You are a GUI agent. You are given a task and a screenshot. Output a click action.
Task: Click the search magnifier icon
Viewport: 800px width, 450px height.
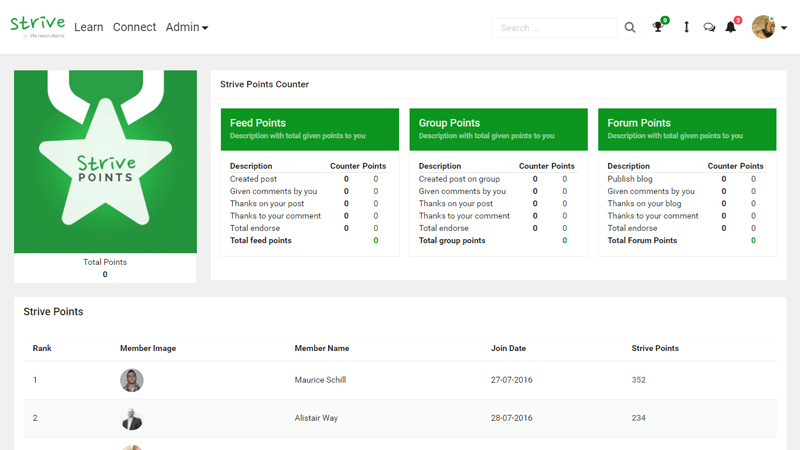pos(630,28)
